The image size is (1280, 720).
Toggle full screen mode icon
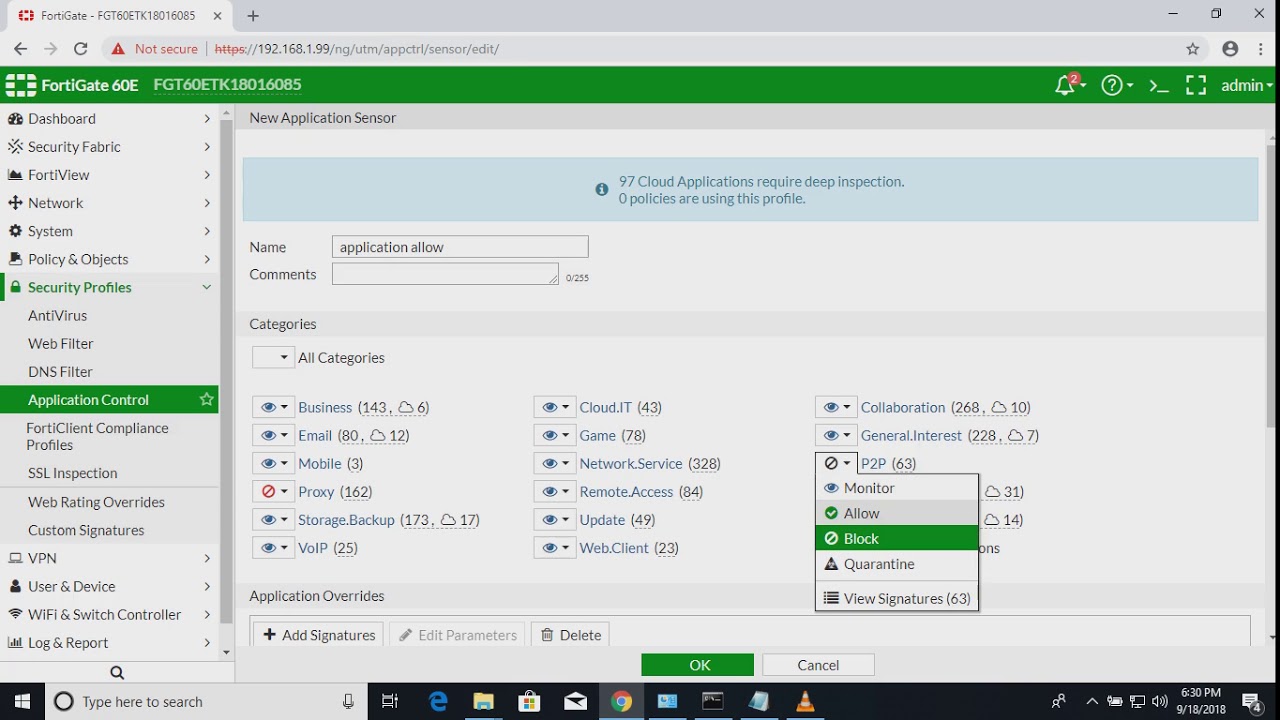(1196, 85)
